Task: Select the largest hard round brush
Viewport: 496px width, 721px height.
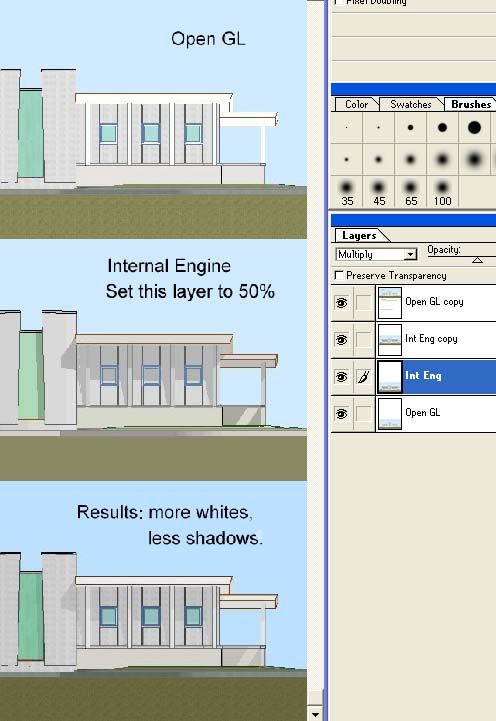Action: 474,127
